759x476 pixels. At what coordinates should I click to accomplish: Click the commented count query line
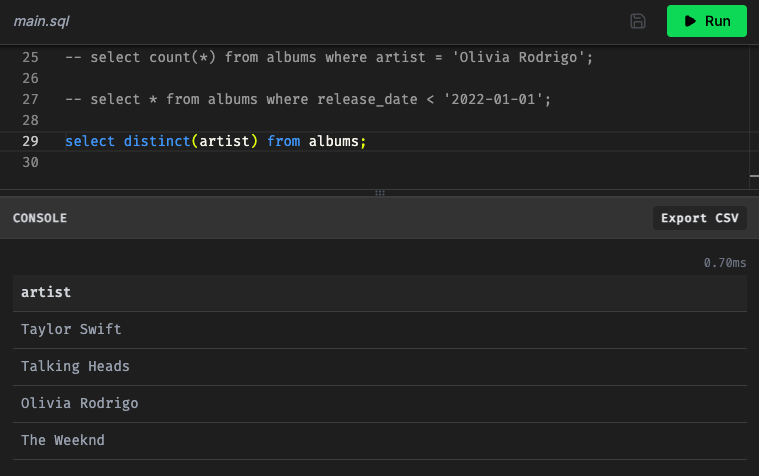coord(329,57)
